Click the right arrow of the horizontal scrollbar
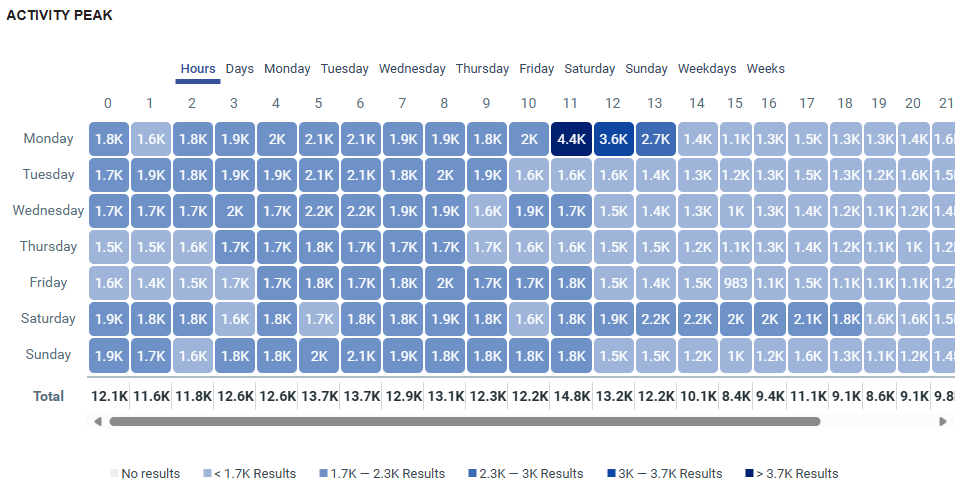The height and width of the screenshot is (496, 966). point(943,422)
